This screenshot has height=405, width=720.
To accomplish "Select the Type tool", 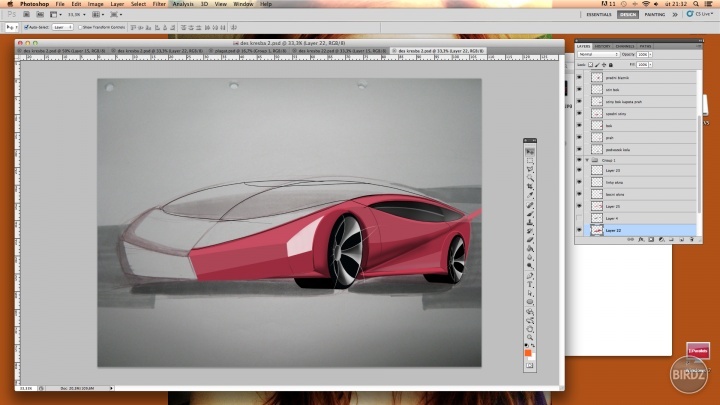I will (x=530, y=285).
